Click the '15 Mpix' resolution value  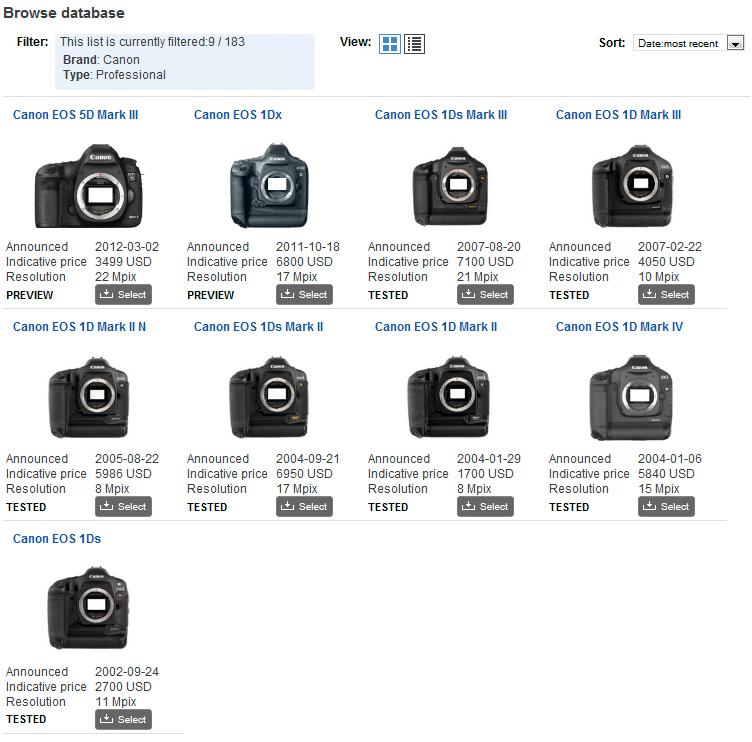point(659,489)
